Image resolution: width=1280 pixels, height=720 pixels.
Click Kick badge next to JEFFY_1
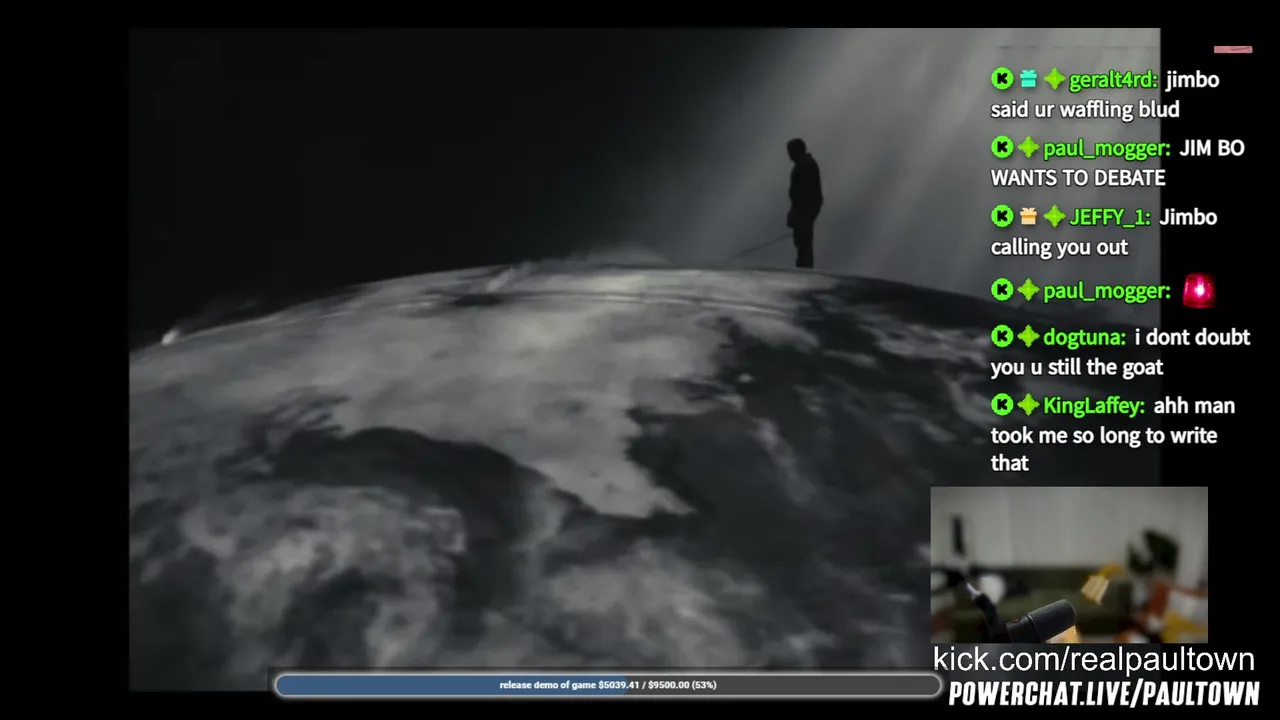pyautogui.click(x=1002, y=216)
